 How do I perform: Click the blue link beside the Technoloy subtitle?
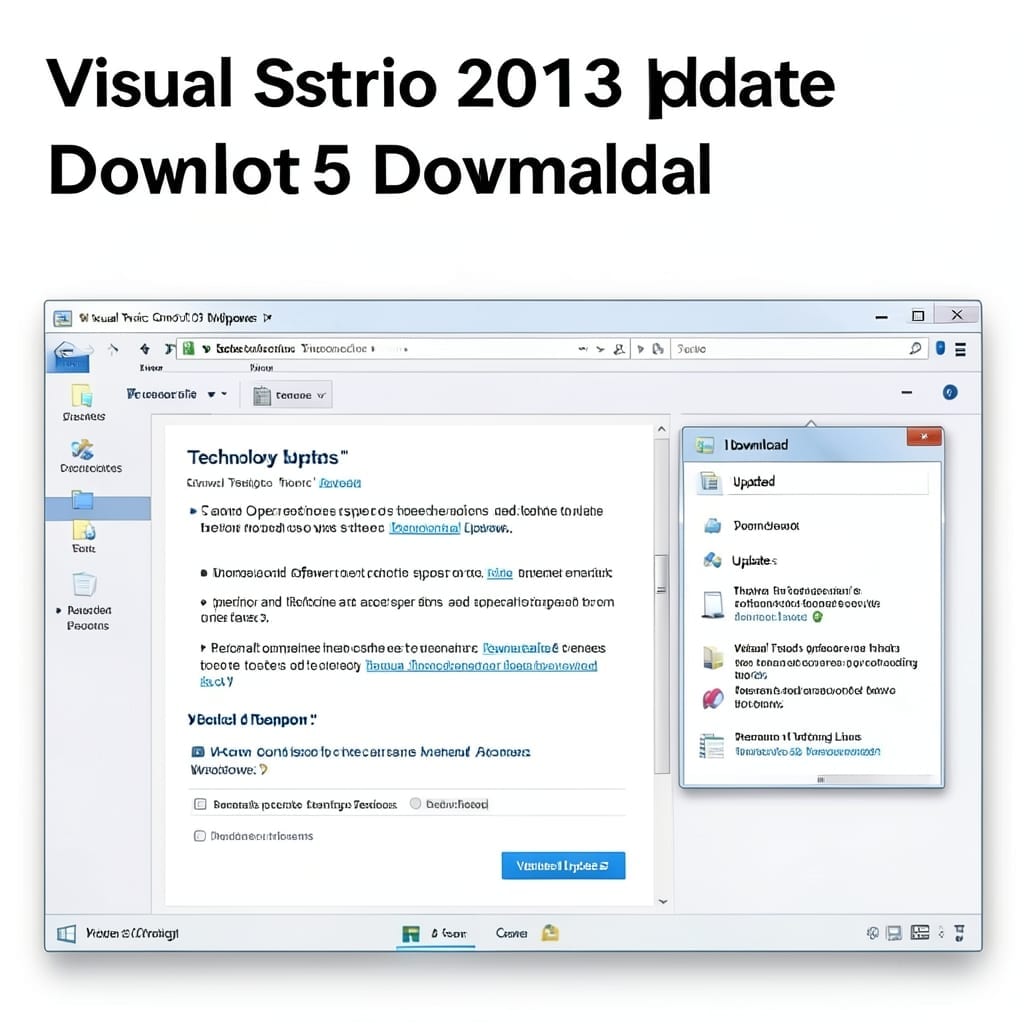[340, 483]
